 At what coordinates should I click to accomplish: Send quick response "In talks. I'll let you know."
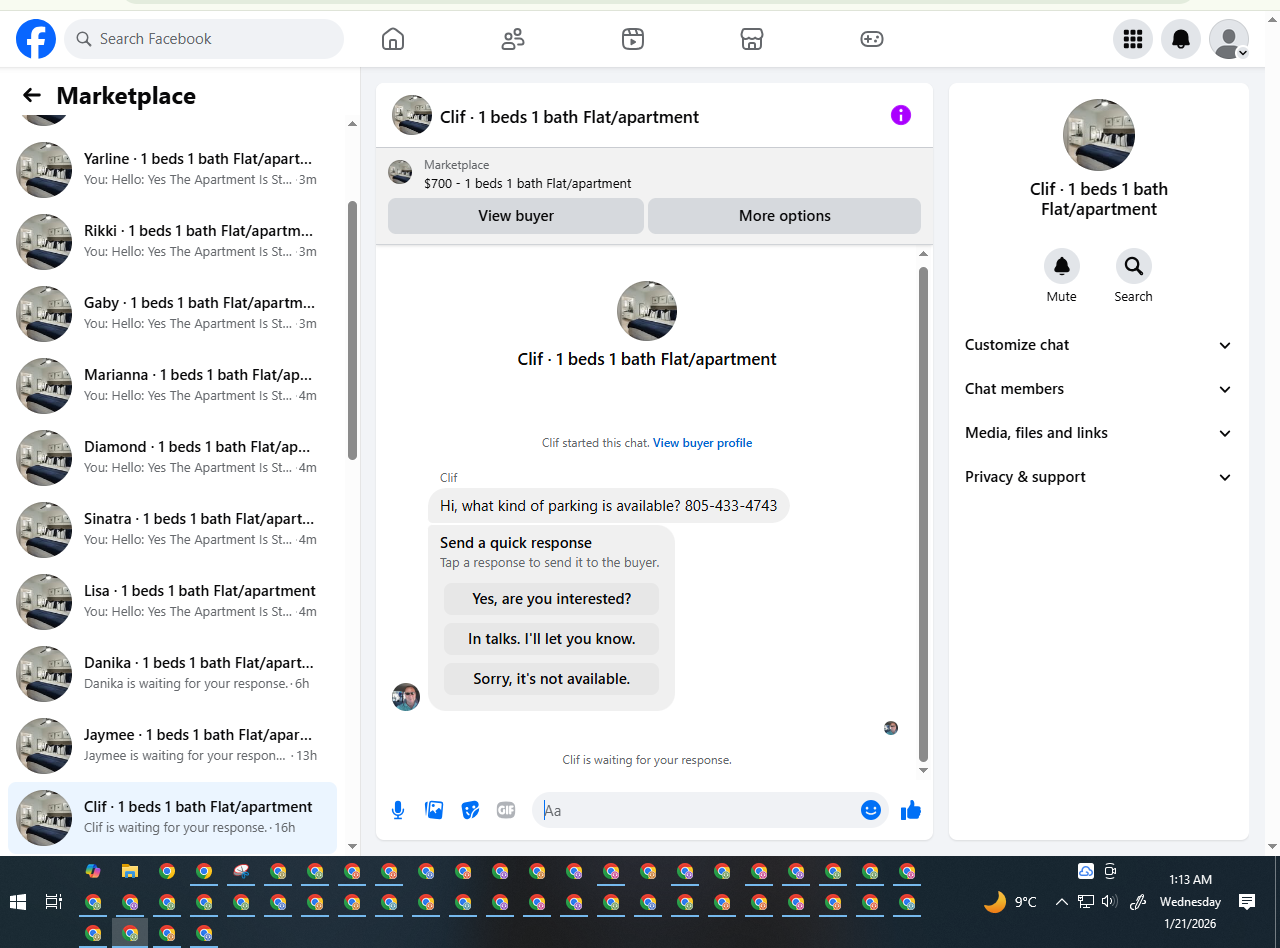(x=551, y=639)
